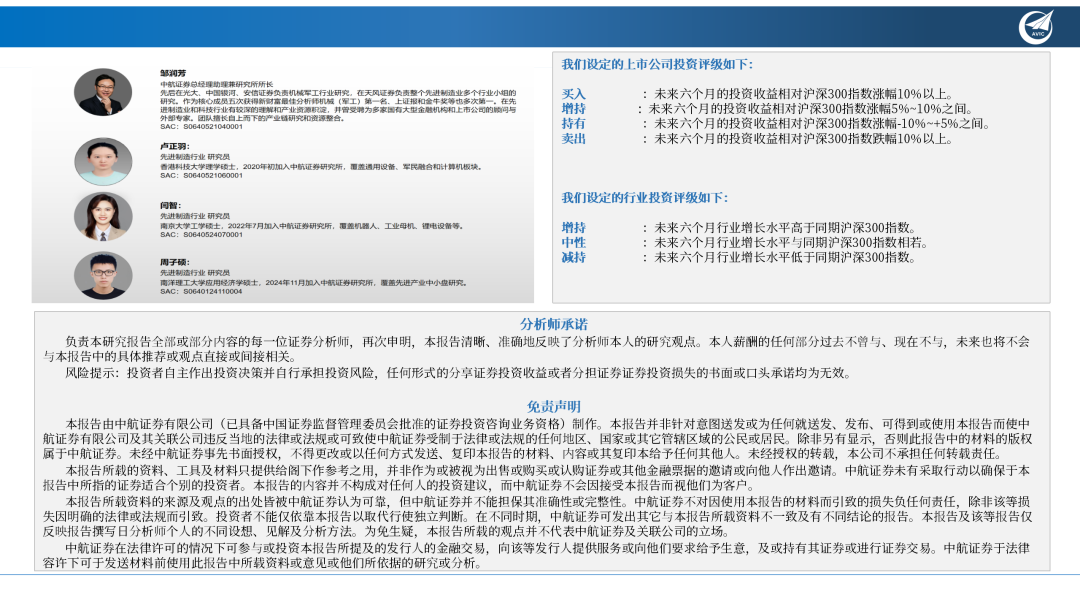Click the 减持 definition mentioning 低于同期沪深300指数
The width and height of the screenshot is (1080, 608).
(x=785, y=258)
